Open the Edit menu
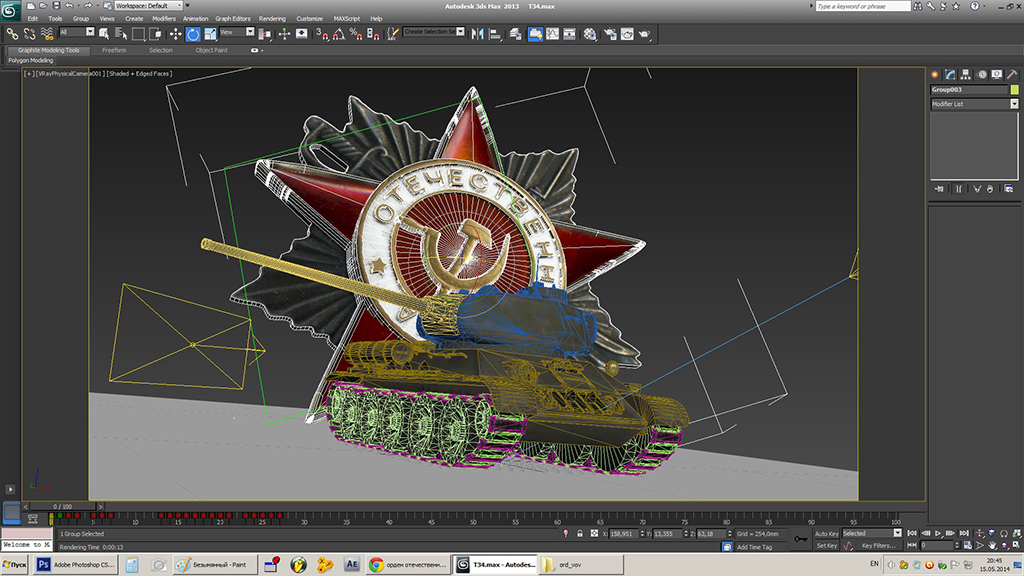The image size is (1024, 576). tap(33, 19)
